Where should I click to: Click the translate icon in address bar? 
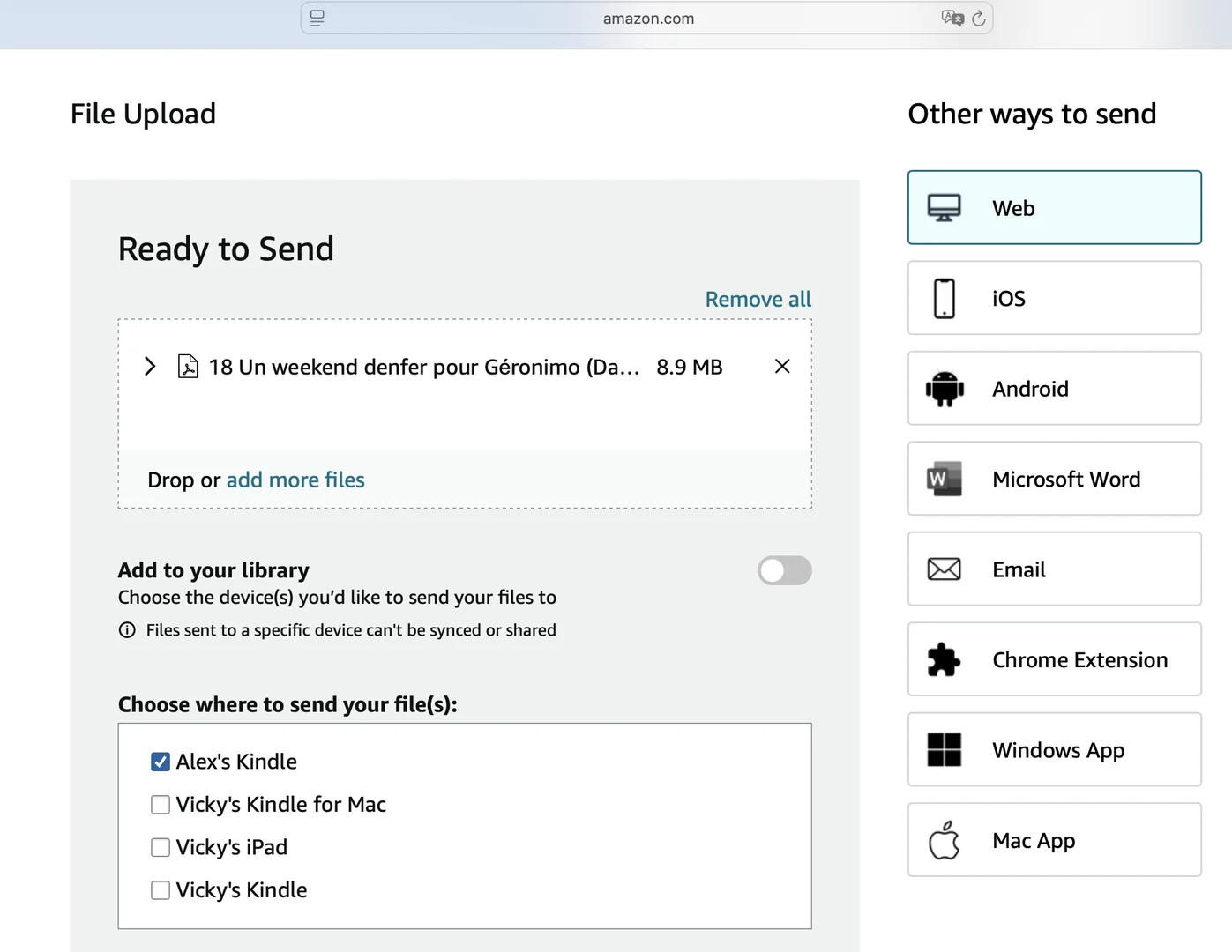point(952,18)
